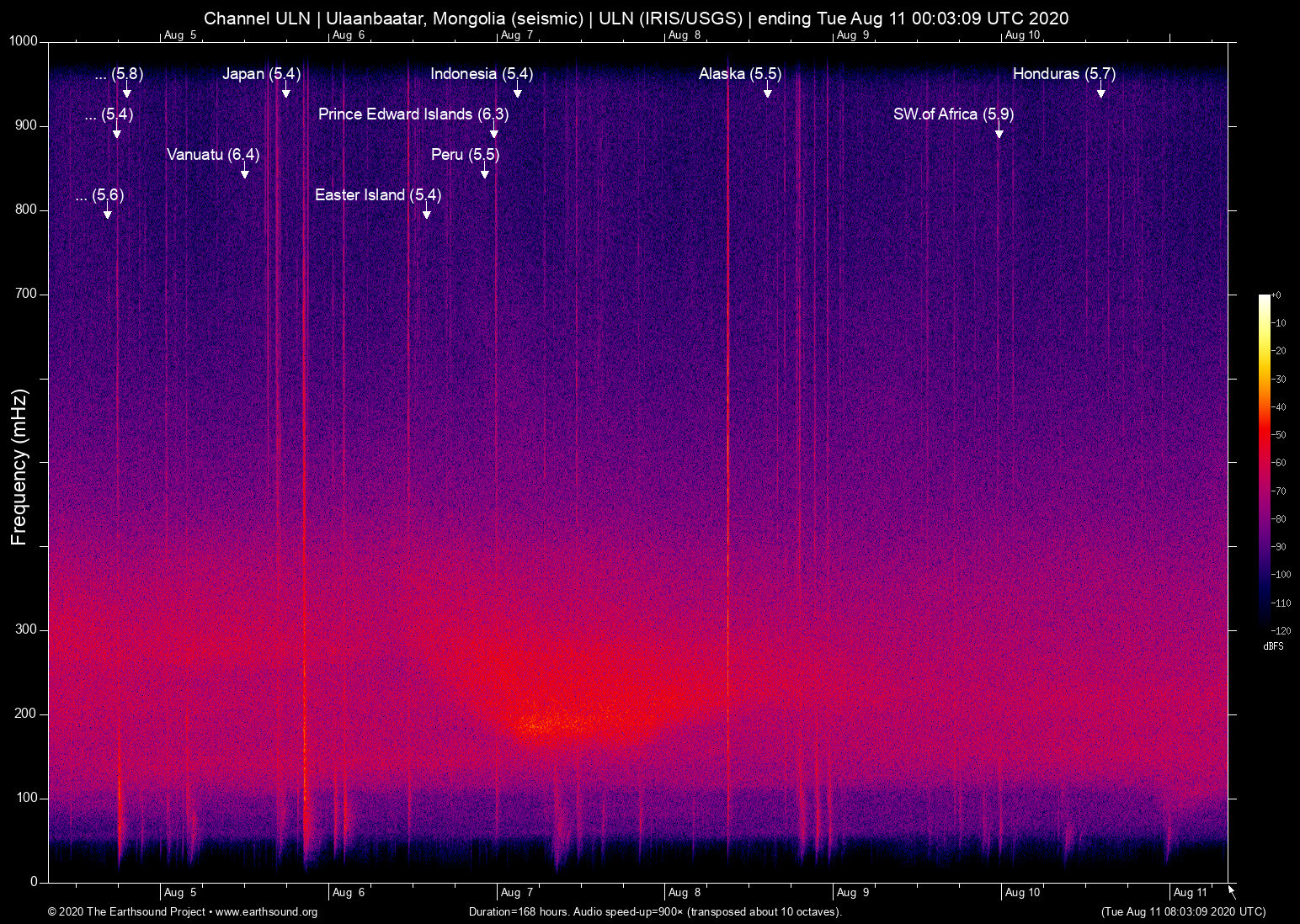Select the 900 frequency axis tick label
The image size is (1300, 924).
tap(27, 125)
